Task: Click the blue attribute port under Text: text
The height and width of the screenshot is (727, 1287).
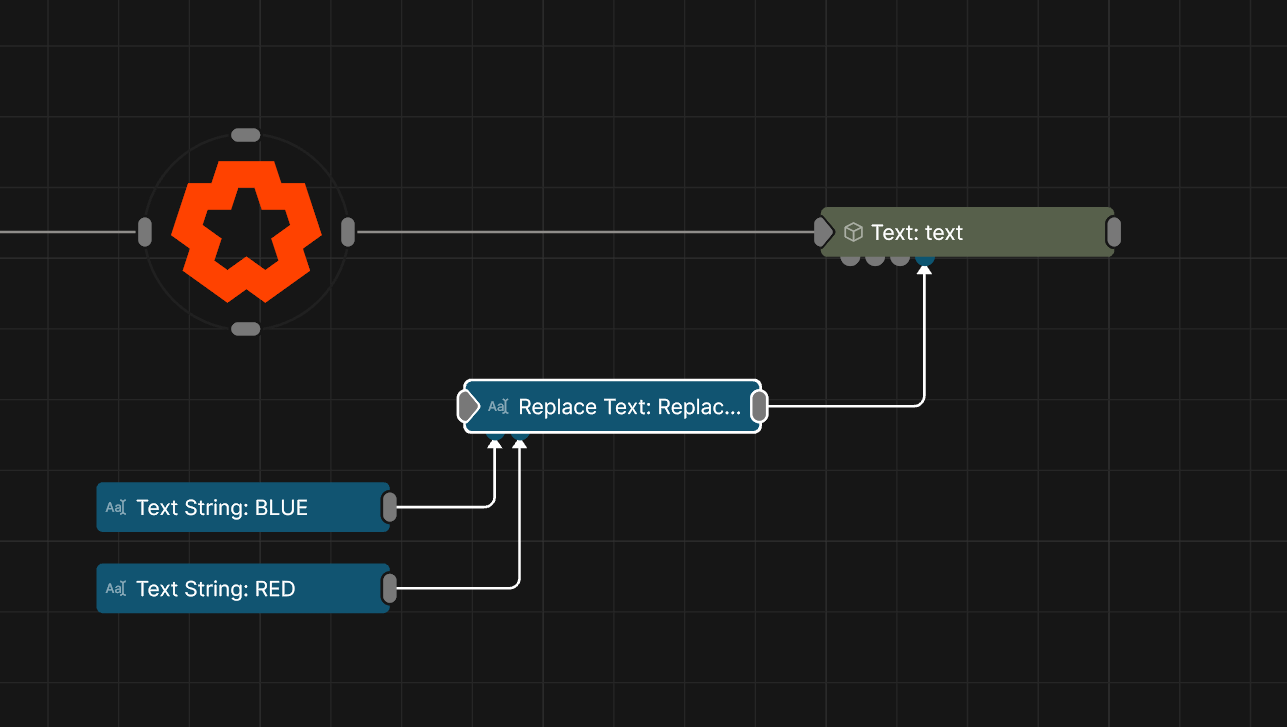Action: click(x=925, y=260)
